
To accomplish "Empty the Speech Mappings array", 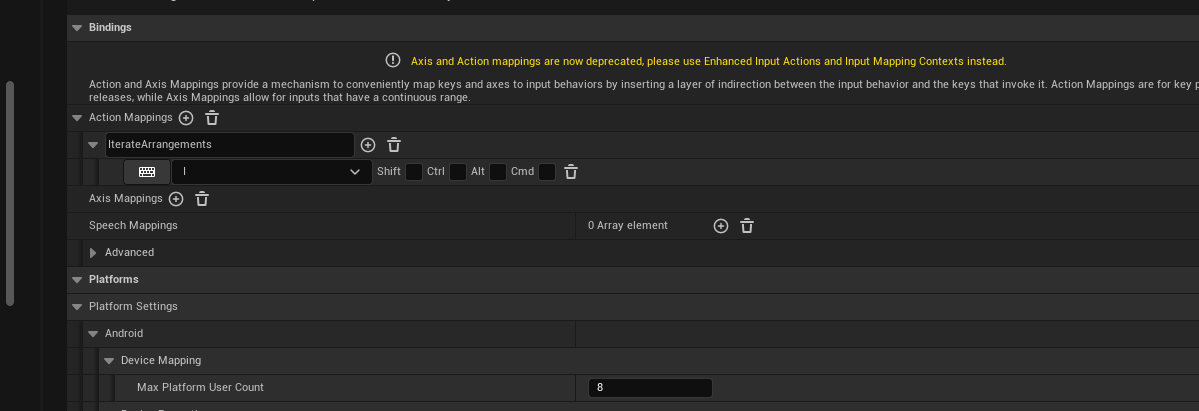I will click(x=746, y=226).
